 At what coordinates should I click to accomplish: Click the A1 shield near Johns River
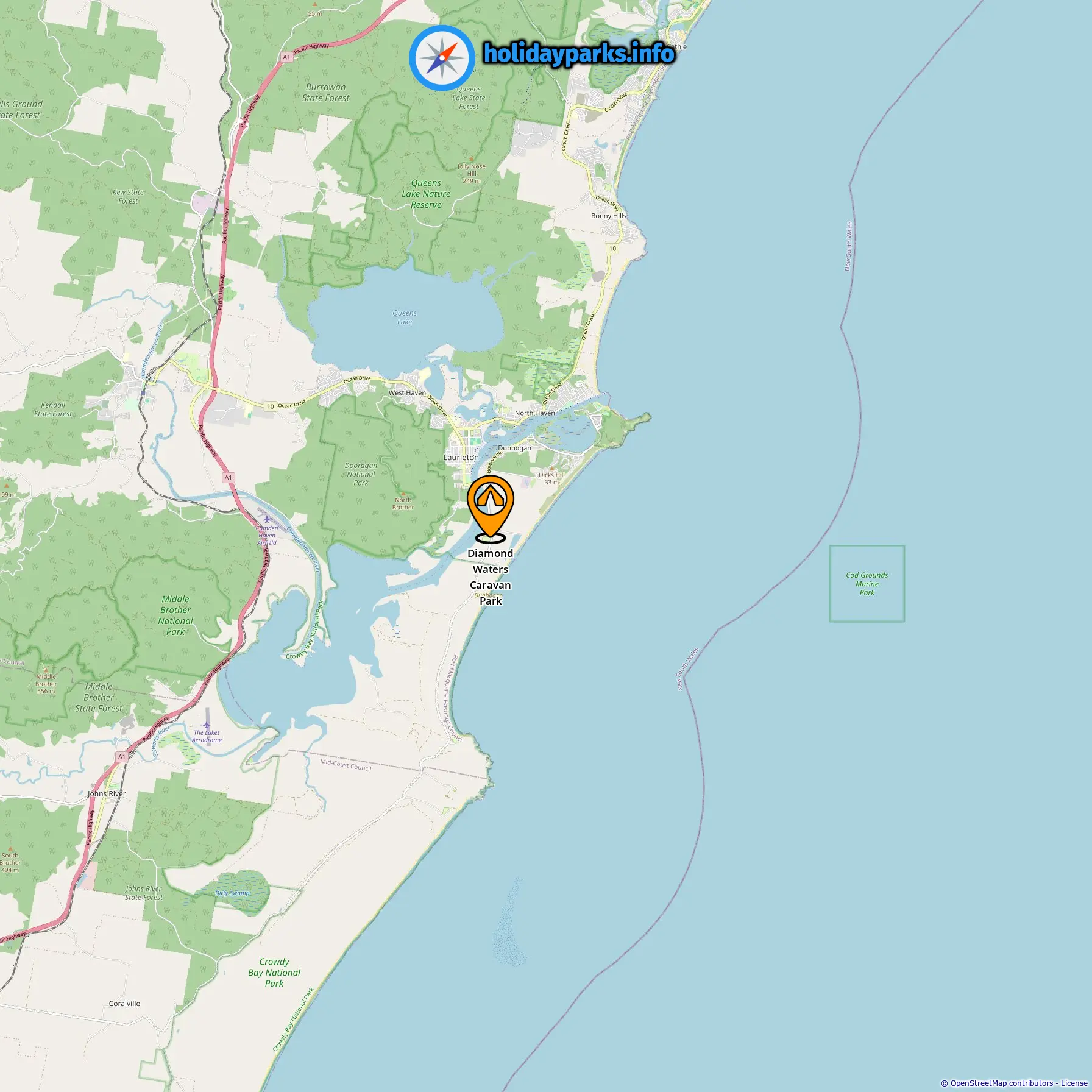pyautogui.click(x=122, y=757)
